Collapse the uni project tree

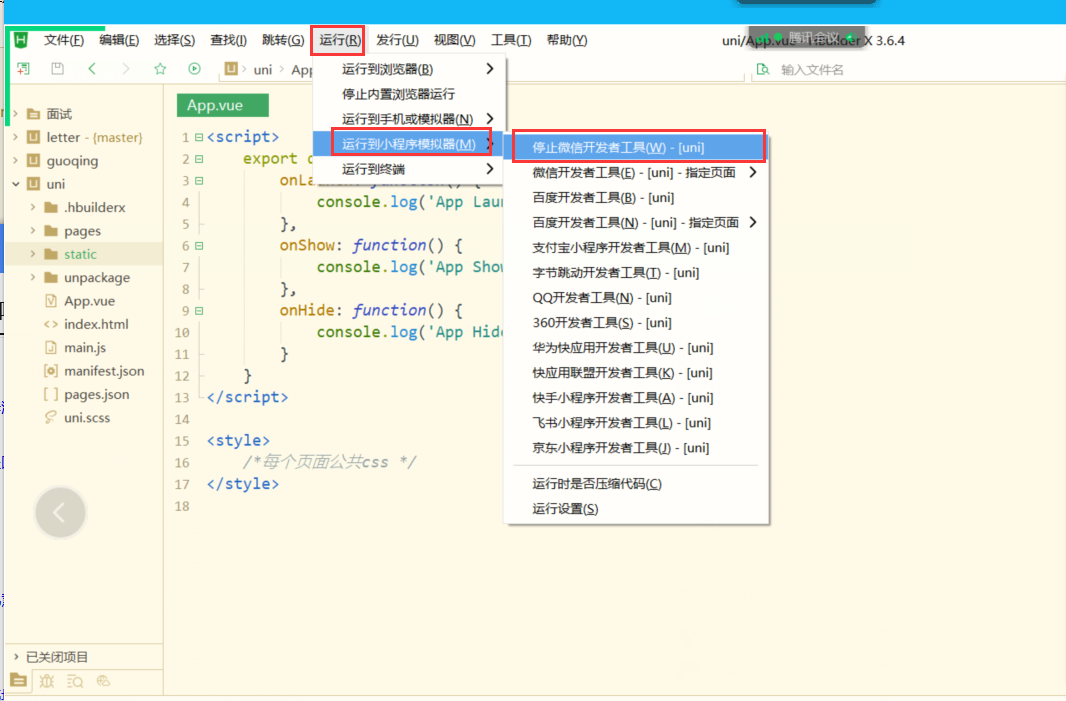[16, 184]
